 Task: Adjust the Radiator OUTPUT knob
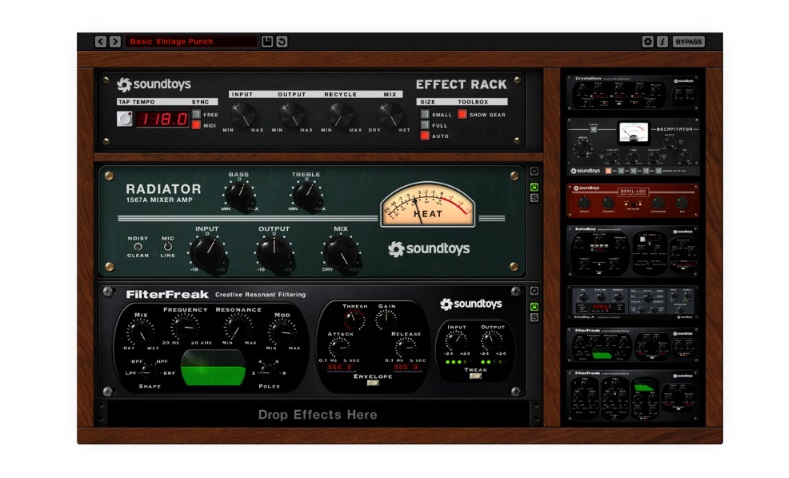click(275, 253)
